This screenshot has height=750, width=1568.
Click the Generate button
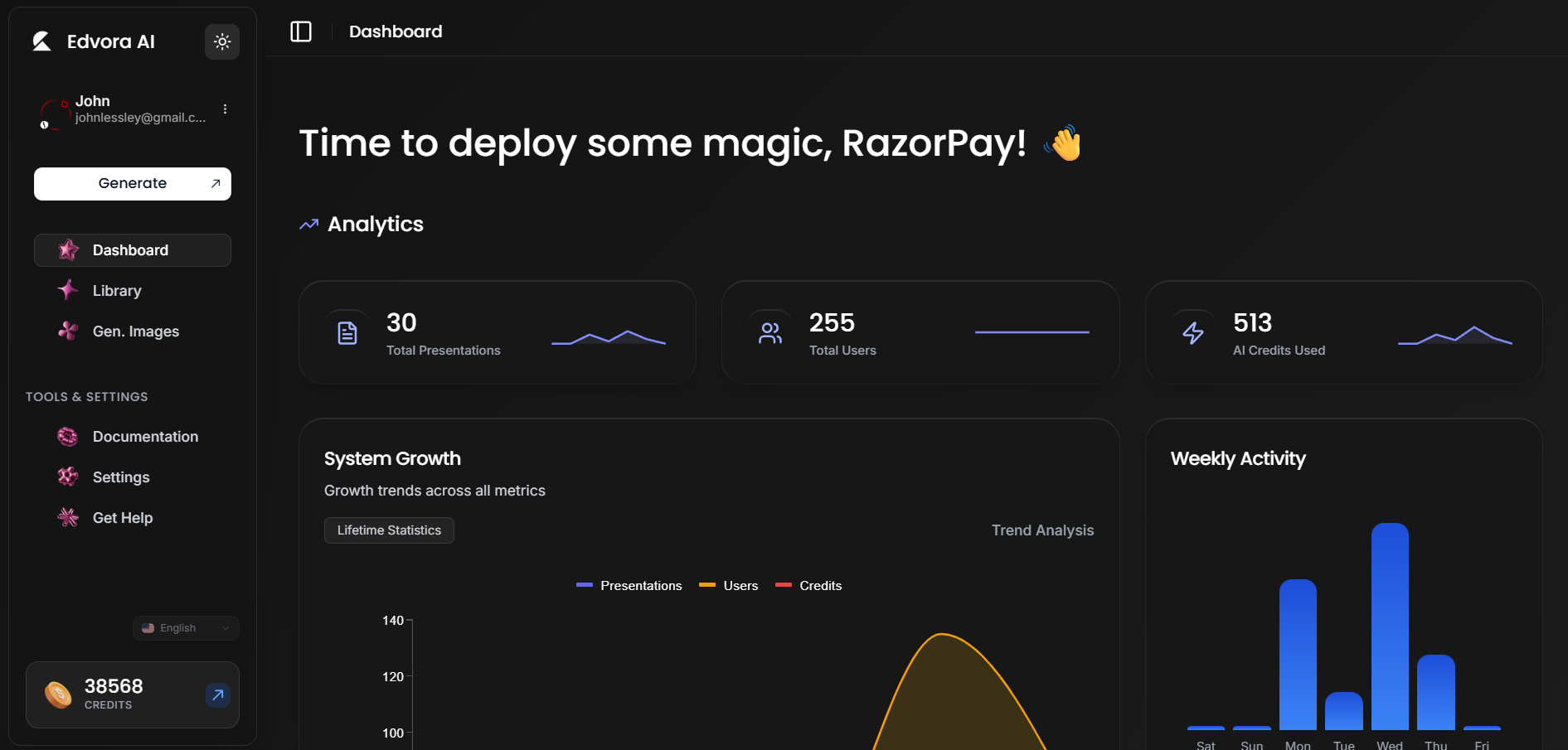coord(133,184)
